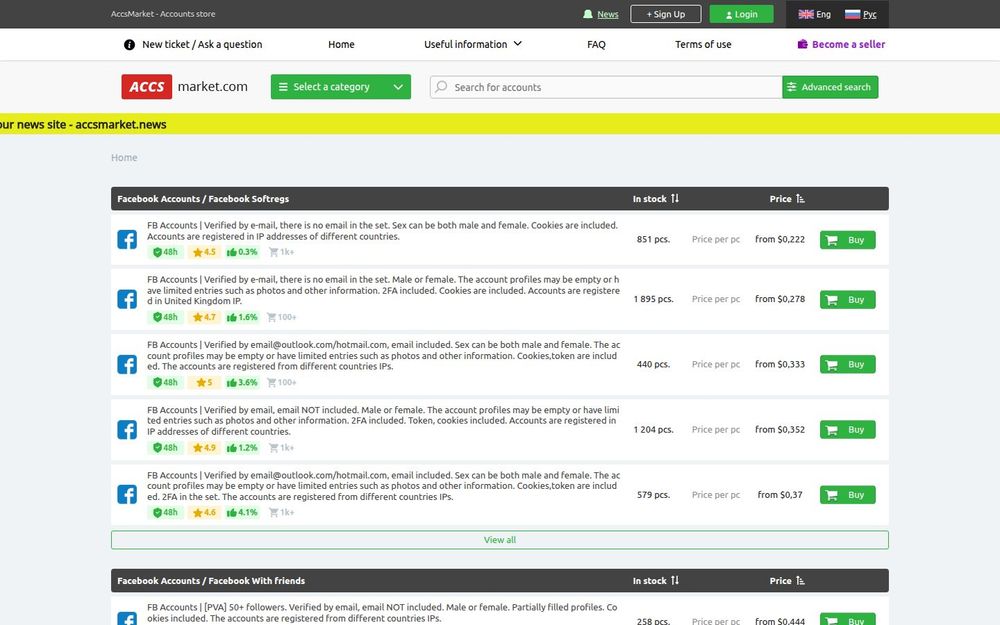Screen dimensions: 1000x625
Task: Click the 4.1% thumbs-up badge
Action: coord(242,512)
